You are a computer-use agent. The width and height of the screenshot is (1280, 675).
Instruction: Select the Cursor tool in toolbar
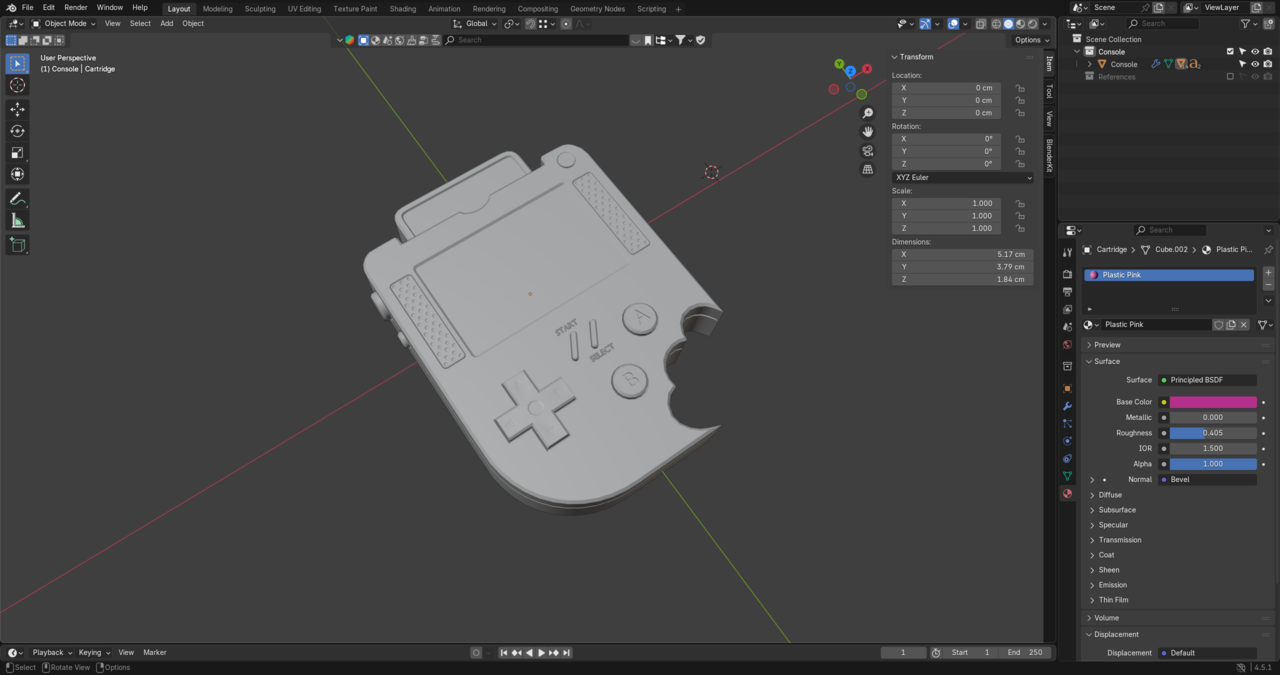[17, 86]
